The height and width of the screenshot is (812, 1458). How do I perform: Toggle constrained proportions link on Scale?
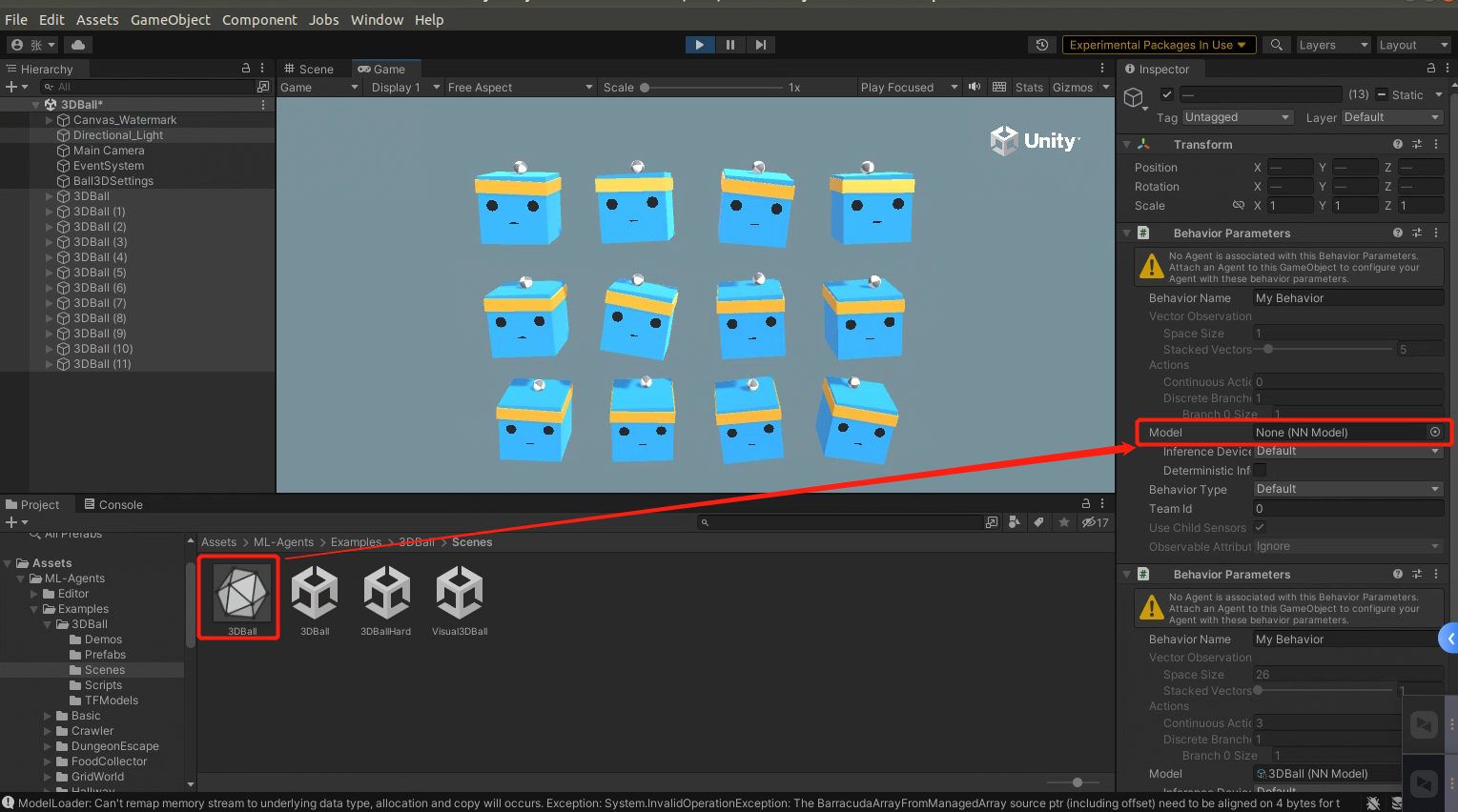1239,205
